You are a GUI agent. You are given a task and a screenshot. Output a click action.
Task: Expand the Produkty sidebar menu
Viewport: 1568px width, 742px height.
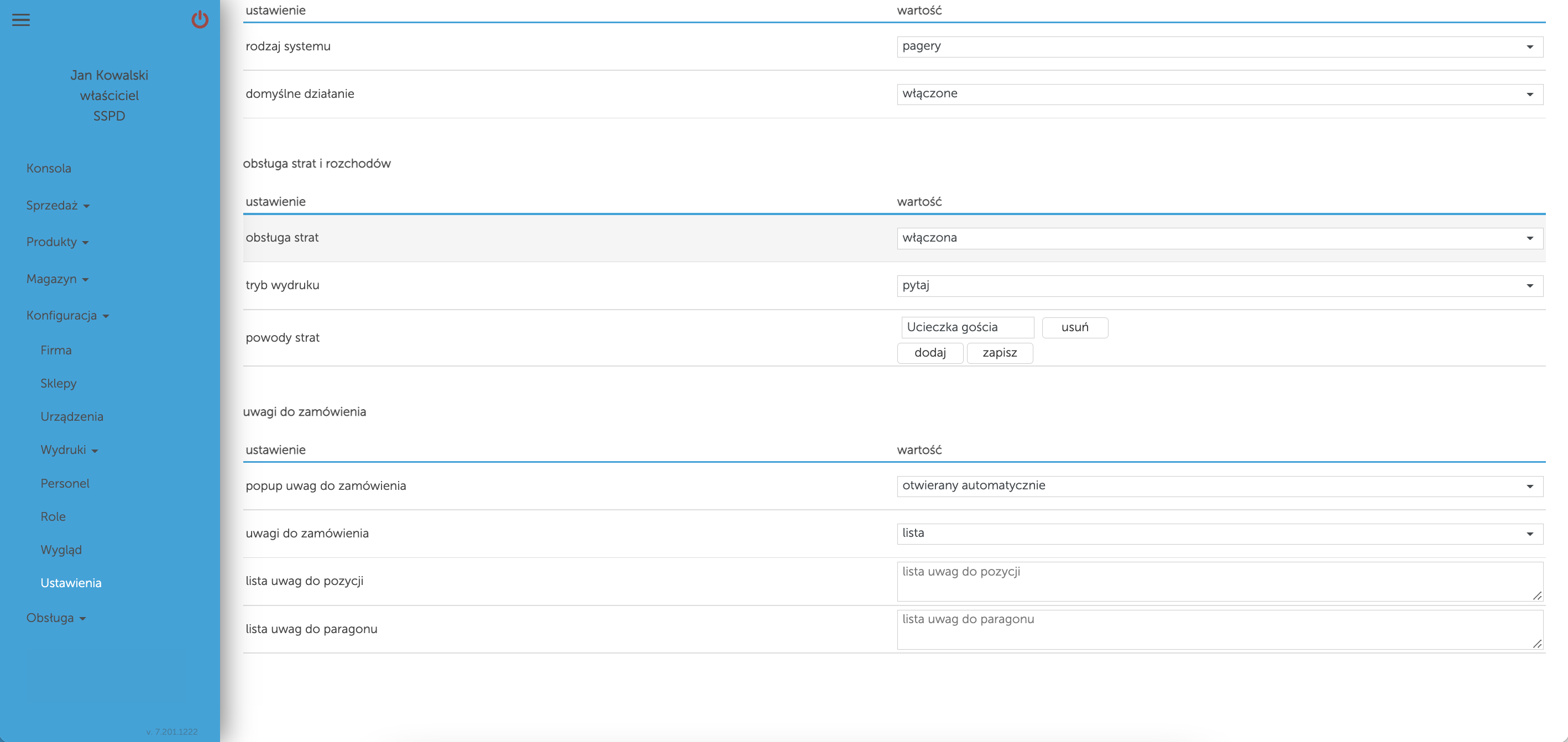click(56, 242)
